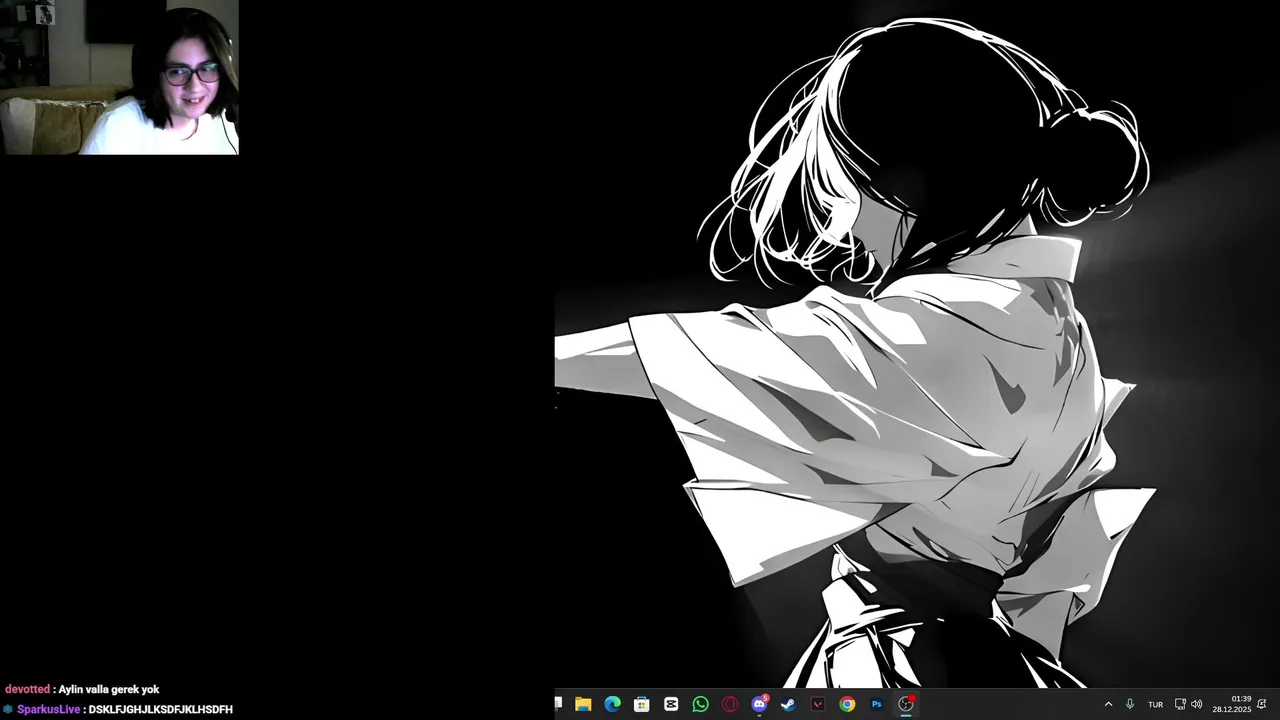Launch Opera GX browser
This screenshot has width=1280, height=720.
[x=730, y=704]
